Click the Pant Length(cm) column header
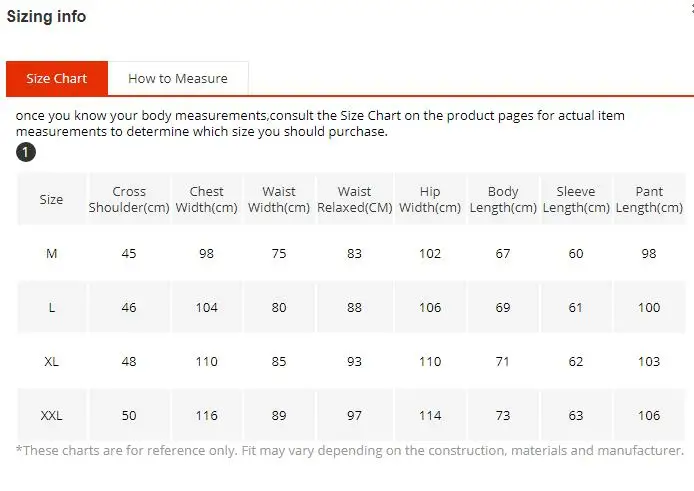 pyautogui.click(x=649, y=199)
